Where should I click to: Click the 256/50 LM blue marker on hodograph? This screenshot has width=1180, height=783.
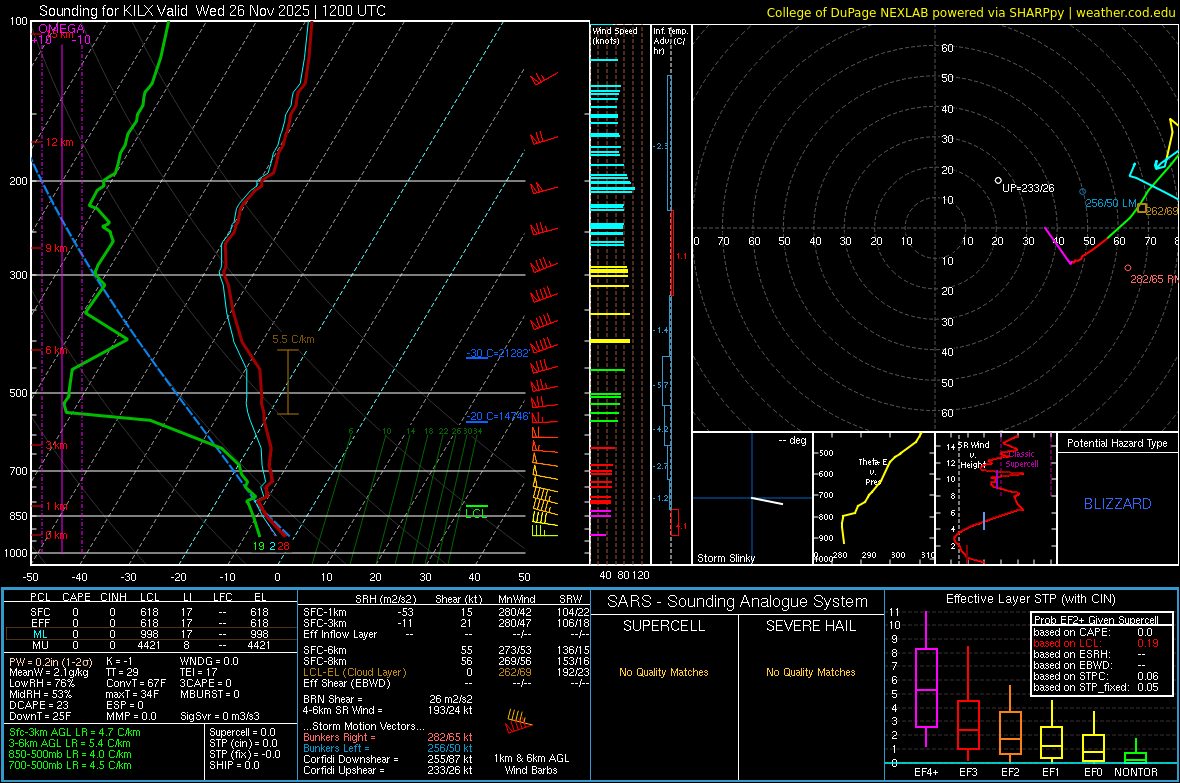1083,192
